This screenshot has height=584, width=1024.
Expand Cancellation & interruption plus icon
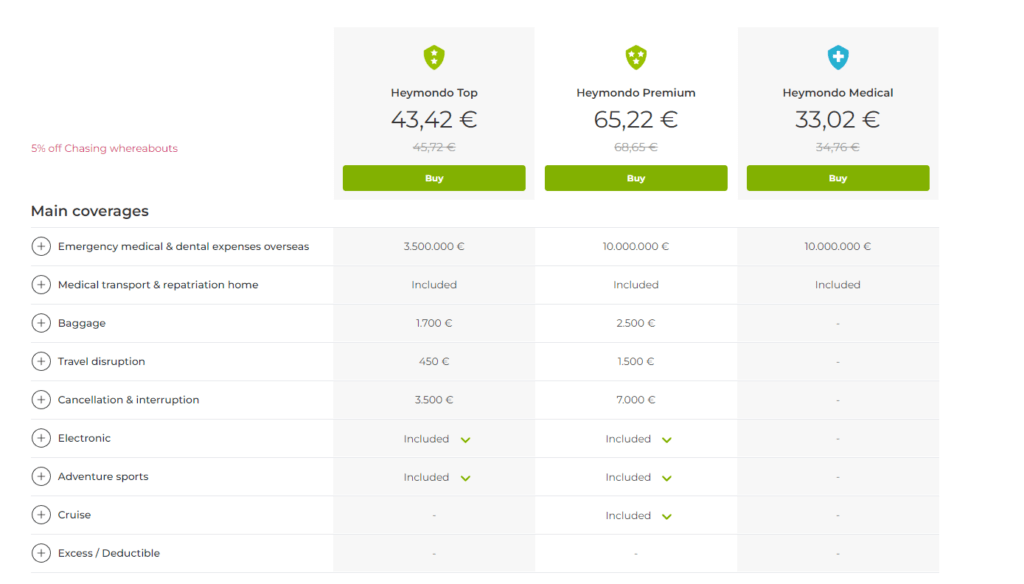(x=41, y=400)
